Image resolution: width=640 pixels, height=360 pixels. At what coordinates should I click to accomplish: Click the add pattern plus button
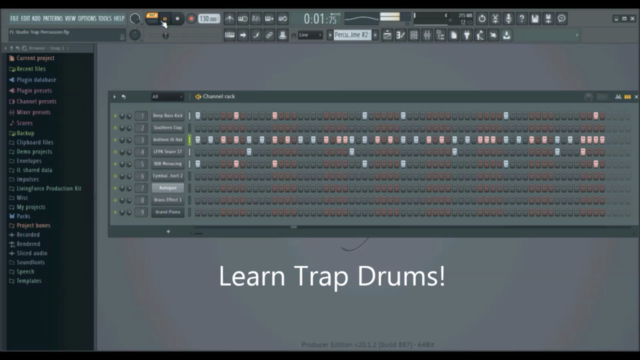click(375, 35)
